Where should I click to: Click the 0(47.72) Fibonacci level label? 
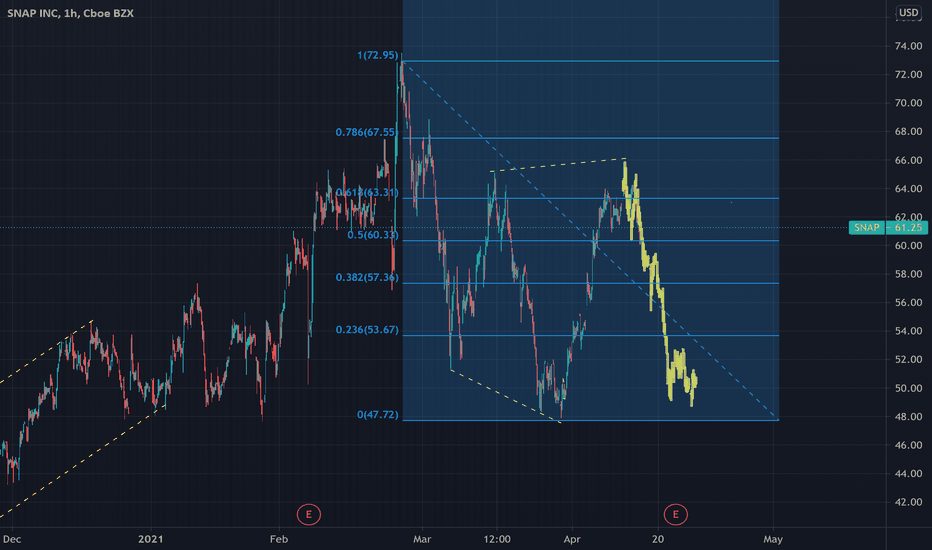click(x=377, y=415)
